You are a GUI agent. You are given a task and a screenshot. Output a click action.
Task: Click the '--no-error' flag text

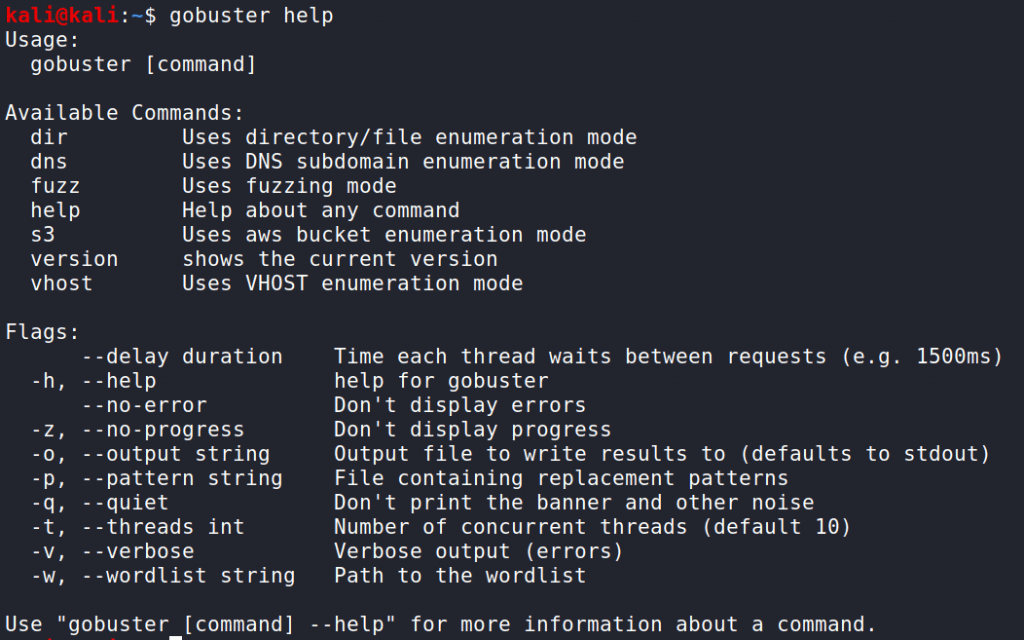tap(144, 406)
